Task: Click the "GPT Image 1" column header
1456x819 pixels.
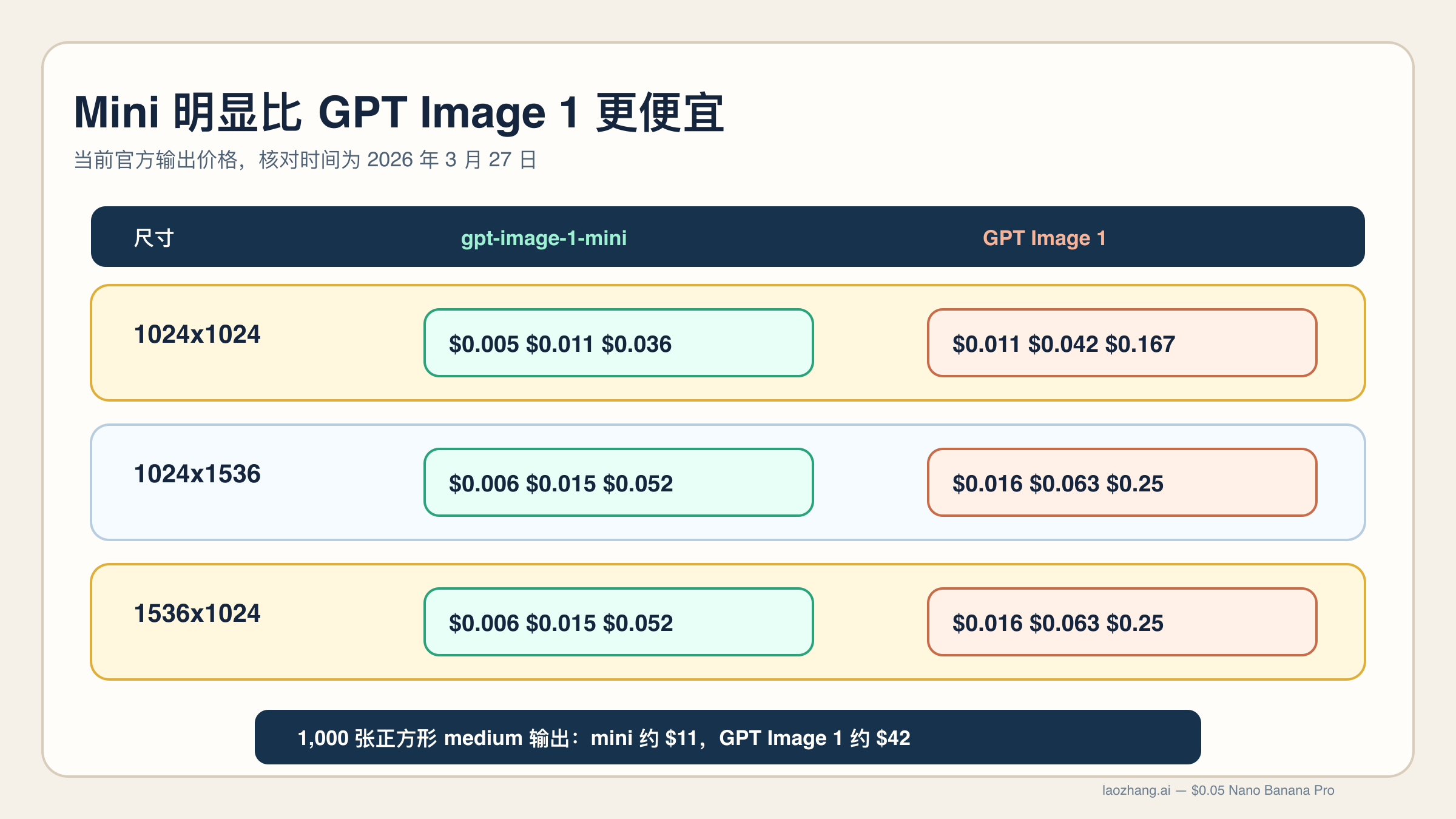Action: click(x=1045, y=238)
